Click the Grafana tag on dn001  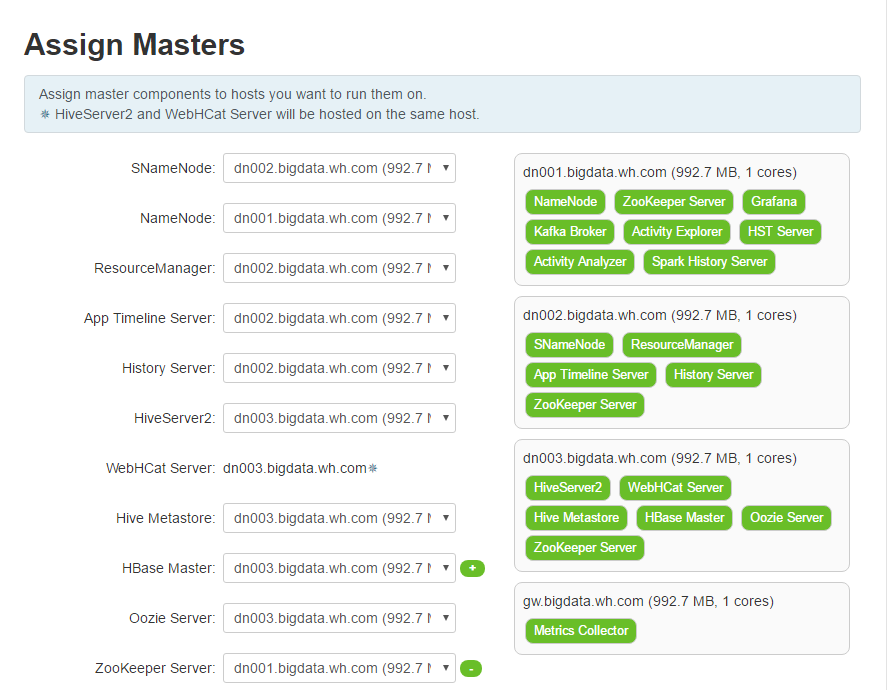pos(773,202)
